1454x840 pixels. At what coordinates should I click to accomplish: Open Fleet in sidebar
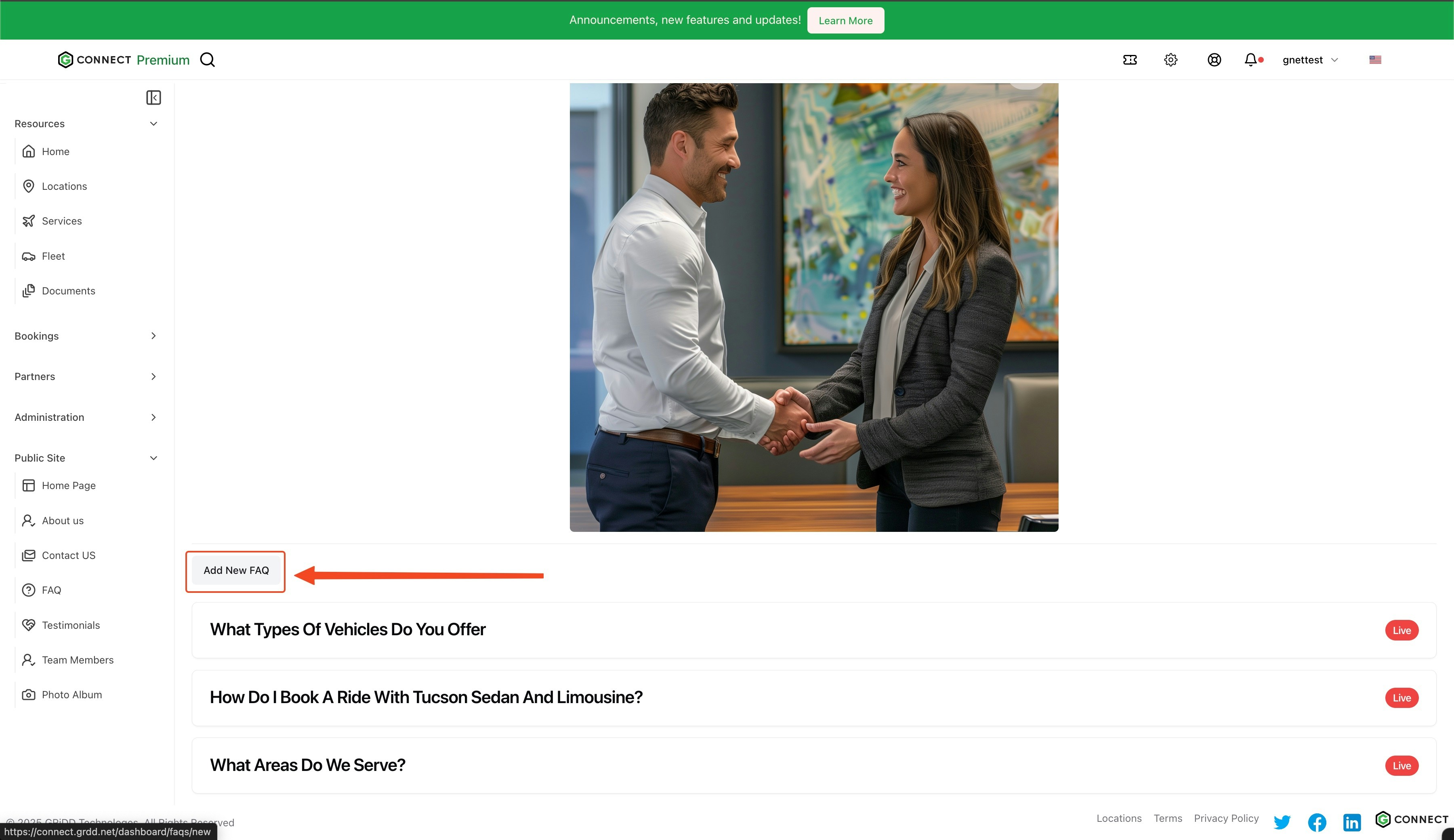click(53, 256)
